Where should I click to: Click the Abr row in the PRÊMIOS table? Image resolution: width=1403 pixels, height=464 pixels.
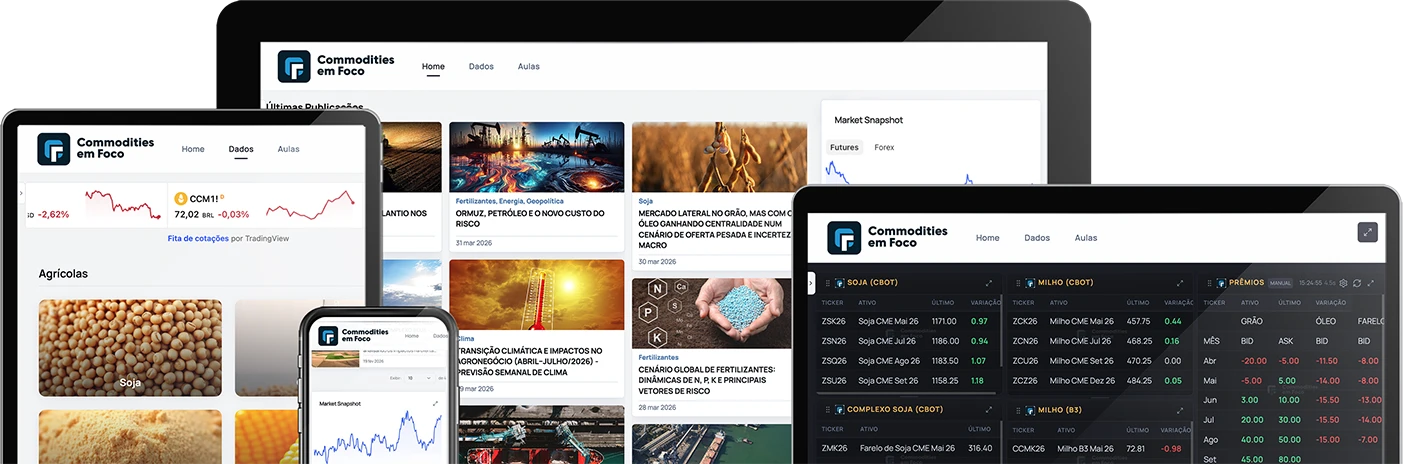click(1292, 361)
